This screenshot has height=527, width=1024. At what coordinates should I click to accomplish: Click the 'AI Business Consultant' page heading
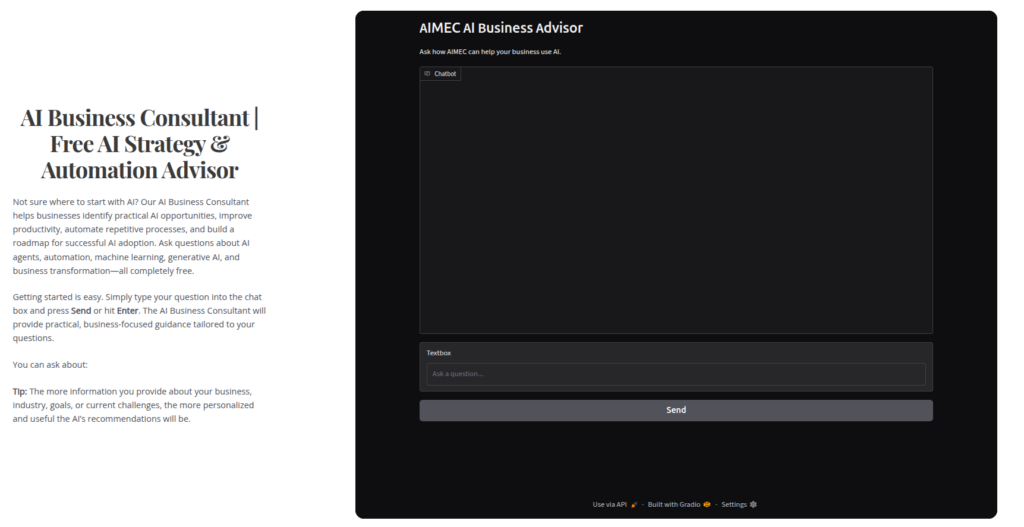[x=139, y=144]
